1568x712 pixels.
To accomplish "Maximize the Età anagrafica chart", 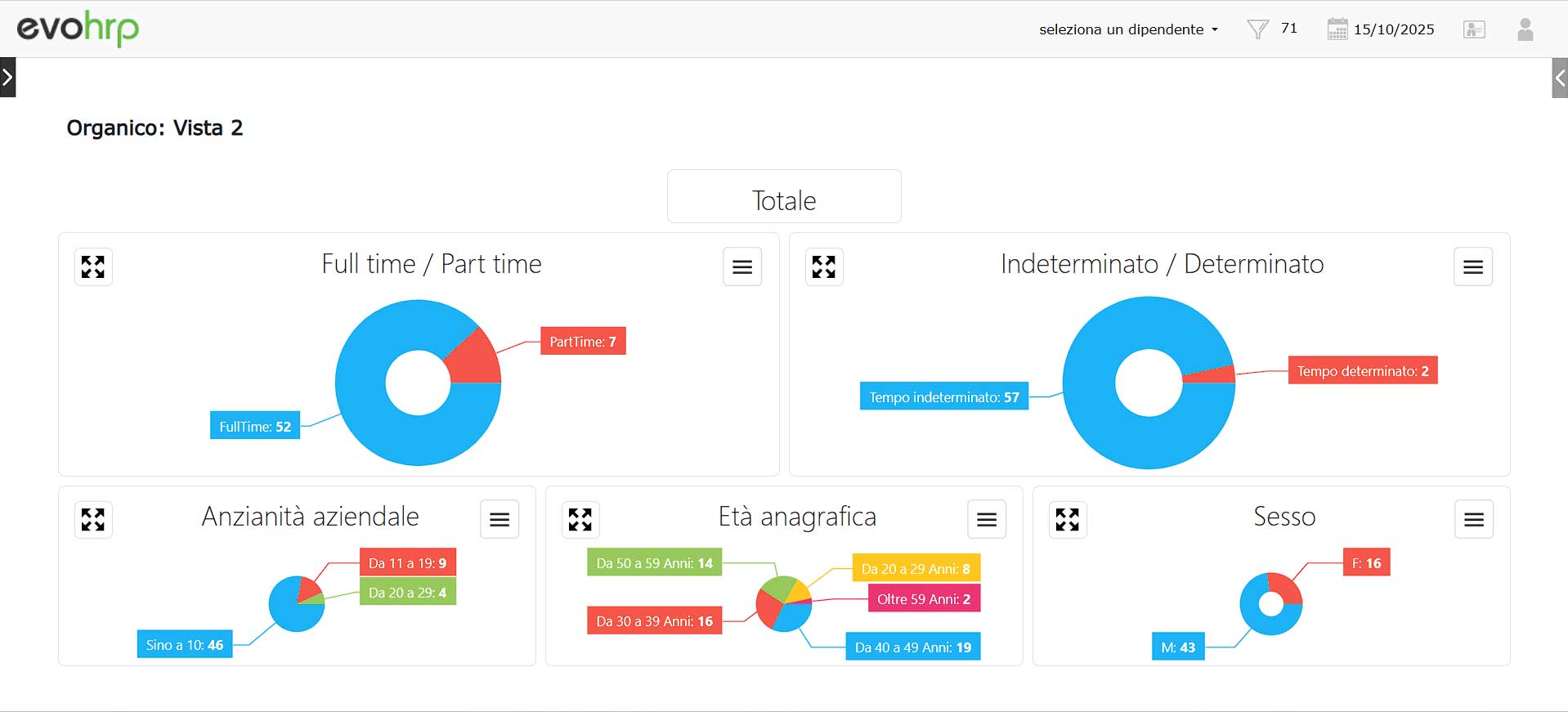I will (x=580, y=519).
